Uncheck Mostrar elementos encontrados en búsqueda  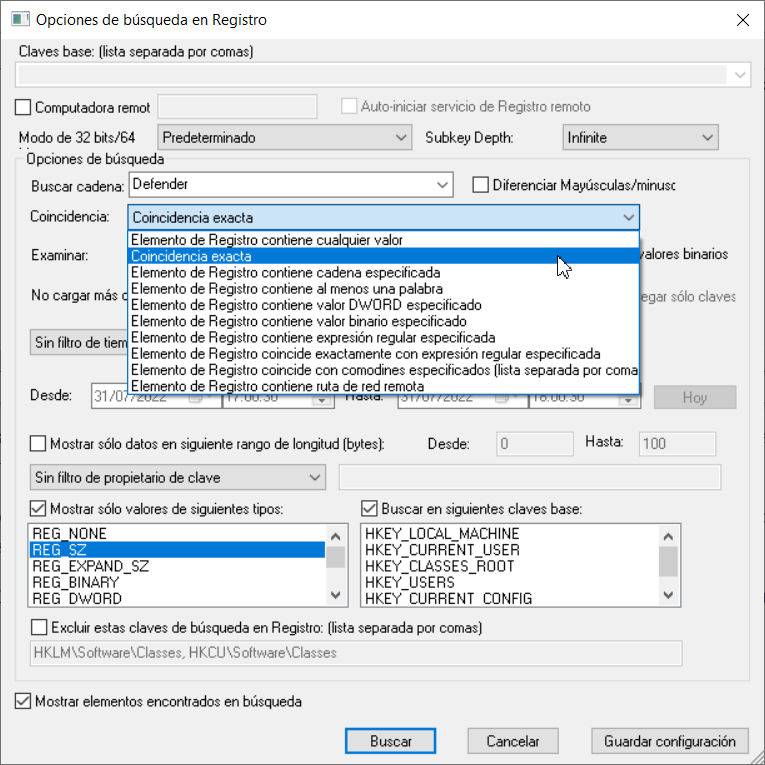click(x=23, y=702)
